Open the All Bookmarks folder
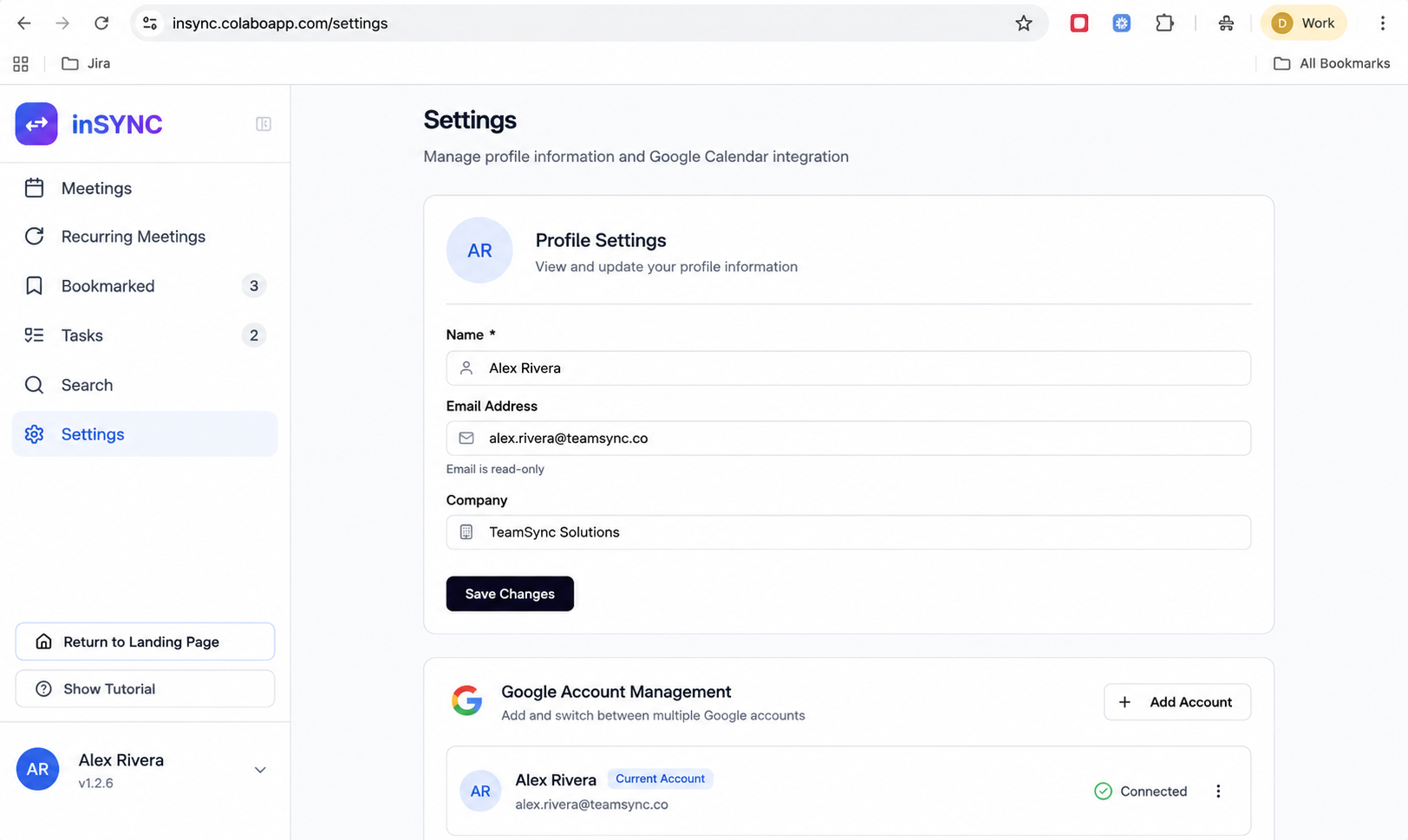 click(1332, 63)
